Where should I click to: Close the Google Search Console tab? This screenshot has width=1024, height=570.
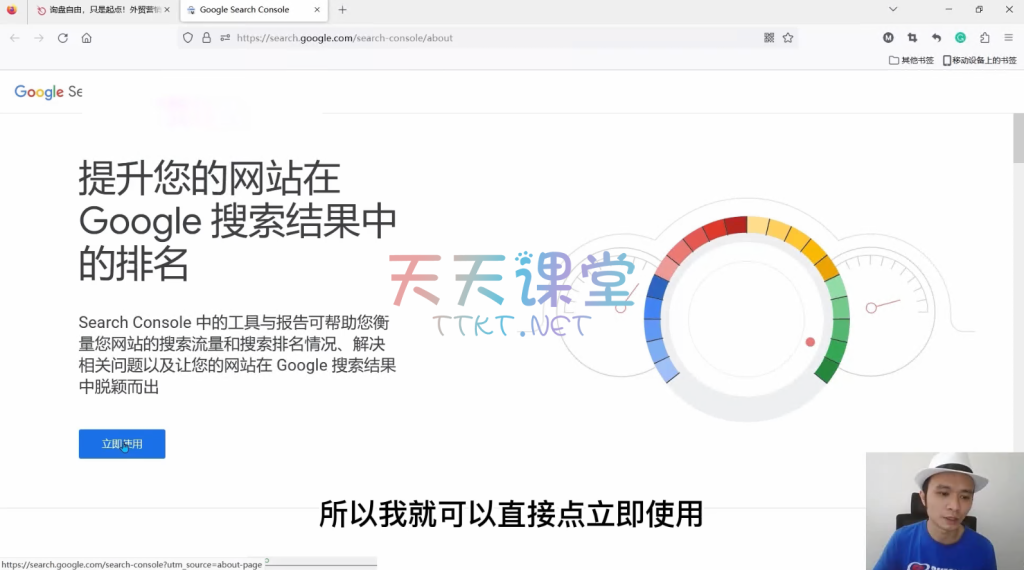pos(318,10)
